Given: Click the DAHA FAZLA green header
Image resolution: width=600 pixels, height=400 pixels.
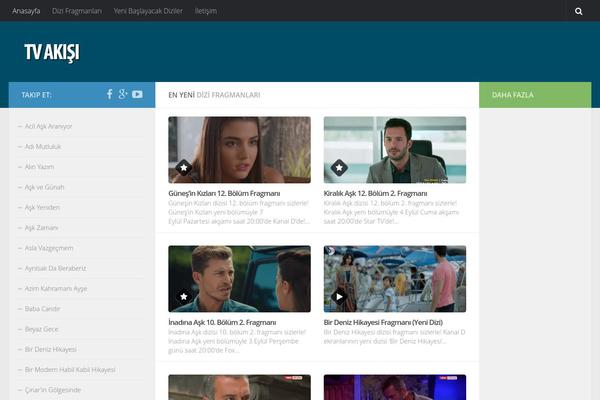Looking at the screenshot, I should click(535, 95).
